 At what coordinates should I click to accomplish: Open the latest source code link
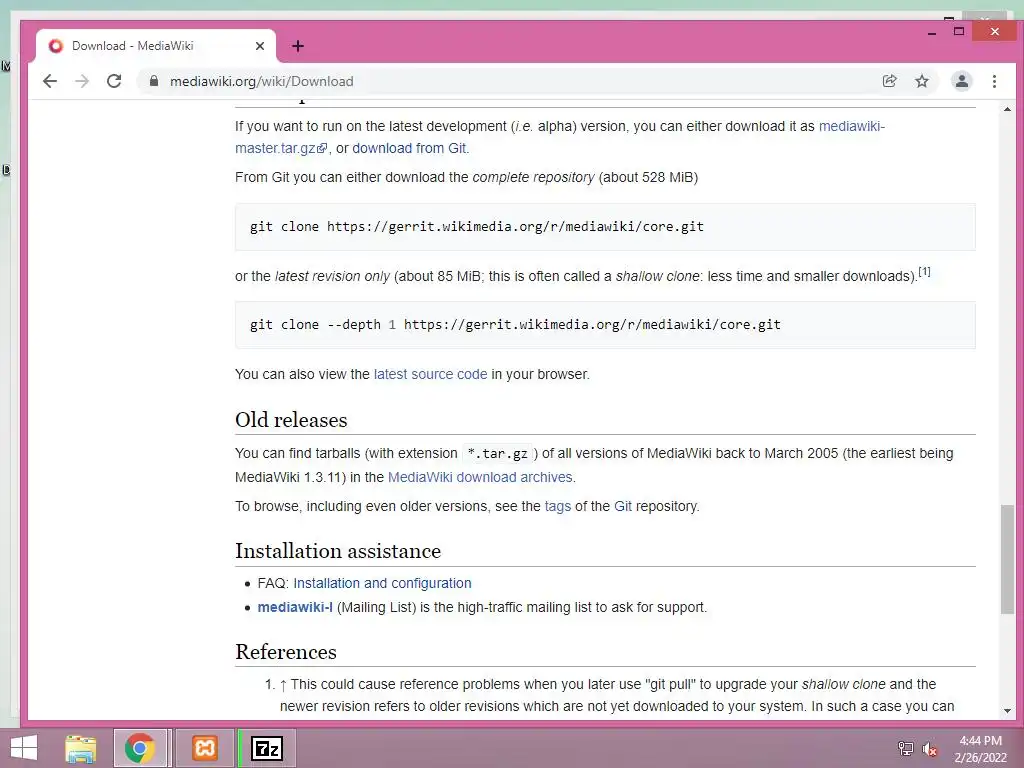coord(430,374)
